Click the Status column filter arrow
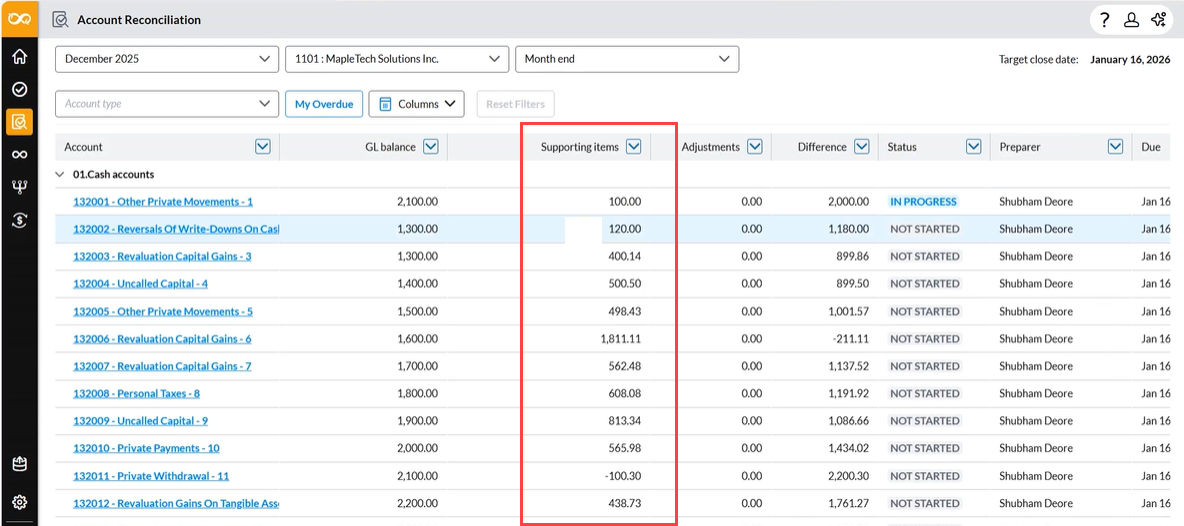This screenshot has width=1184, height=526. (x=973, y=147)
